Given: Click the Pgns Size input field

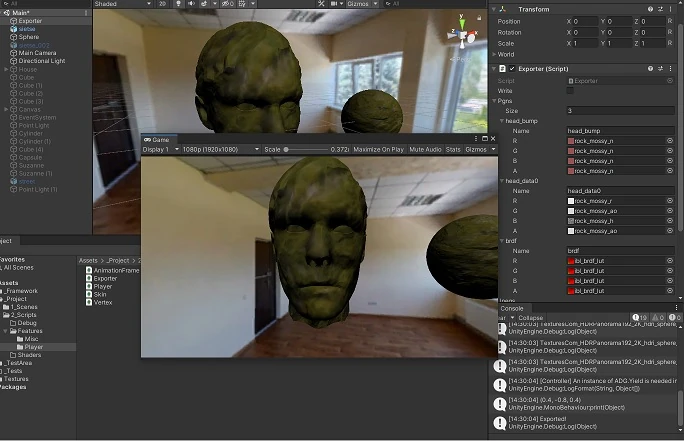Looking at the screenshot, I should coord(620,111).
